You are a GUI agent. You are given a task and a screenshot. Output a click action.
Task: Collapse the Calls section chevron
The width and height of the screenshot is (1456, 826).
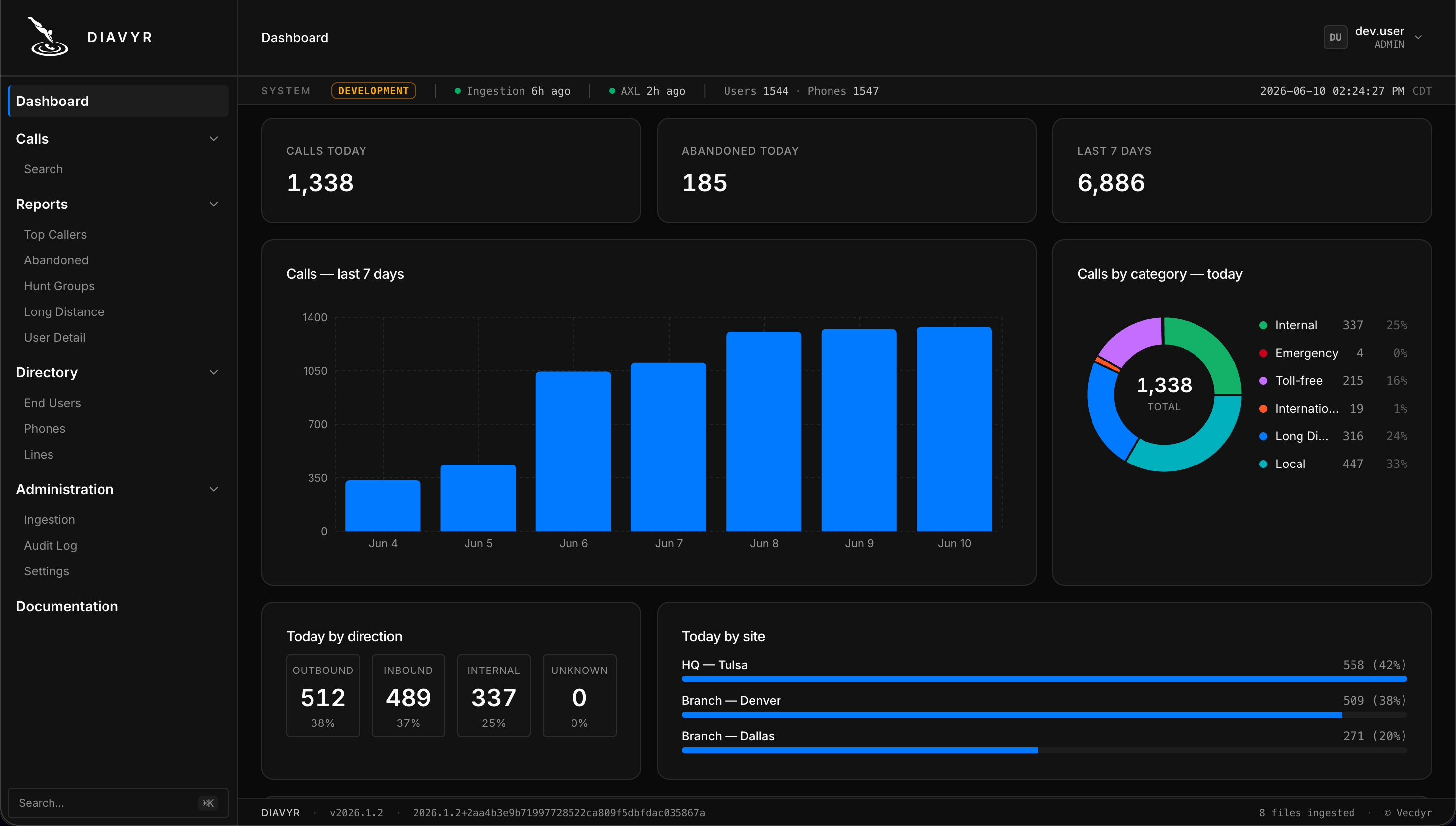coord(214,139)
